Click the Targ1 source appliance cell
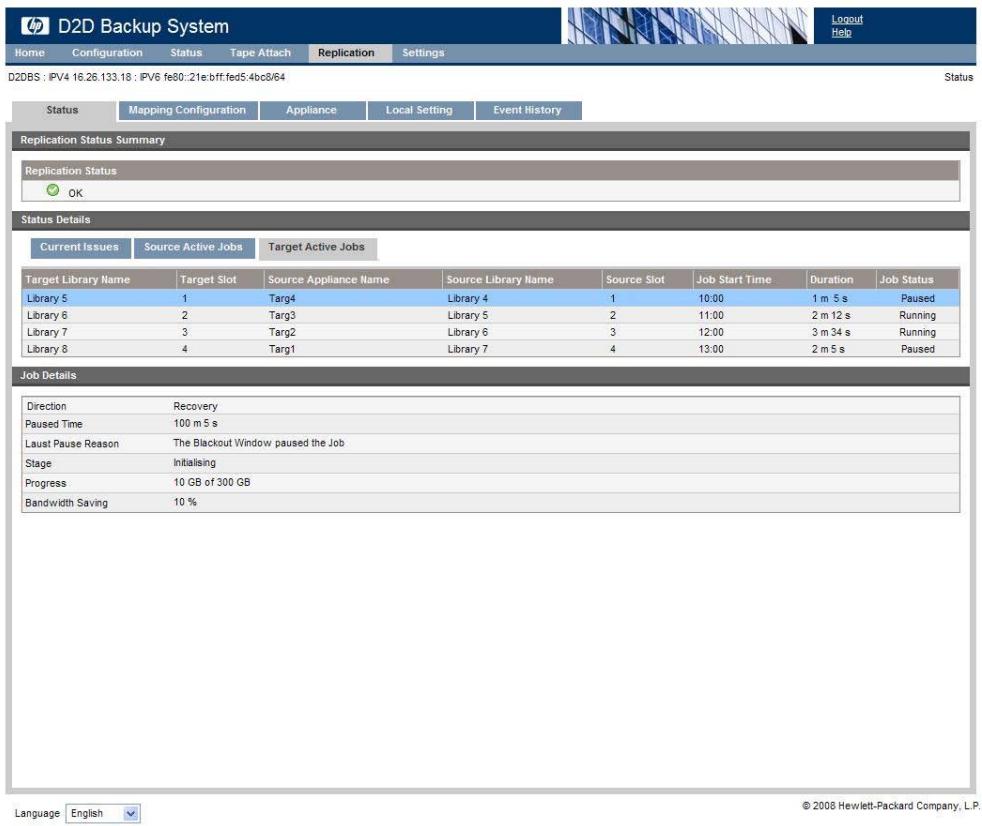 pos(282,349)
